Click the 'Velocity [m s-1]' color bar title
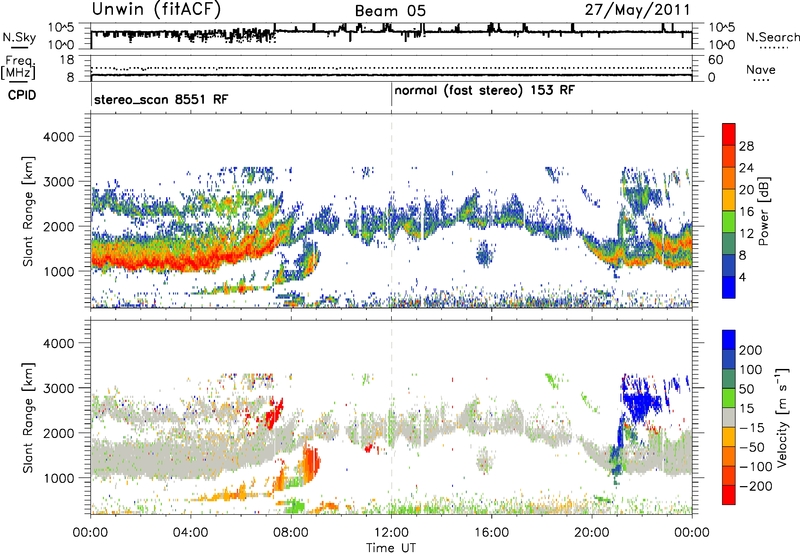This screenshot has height=554, width=800. 781,417
